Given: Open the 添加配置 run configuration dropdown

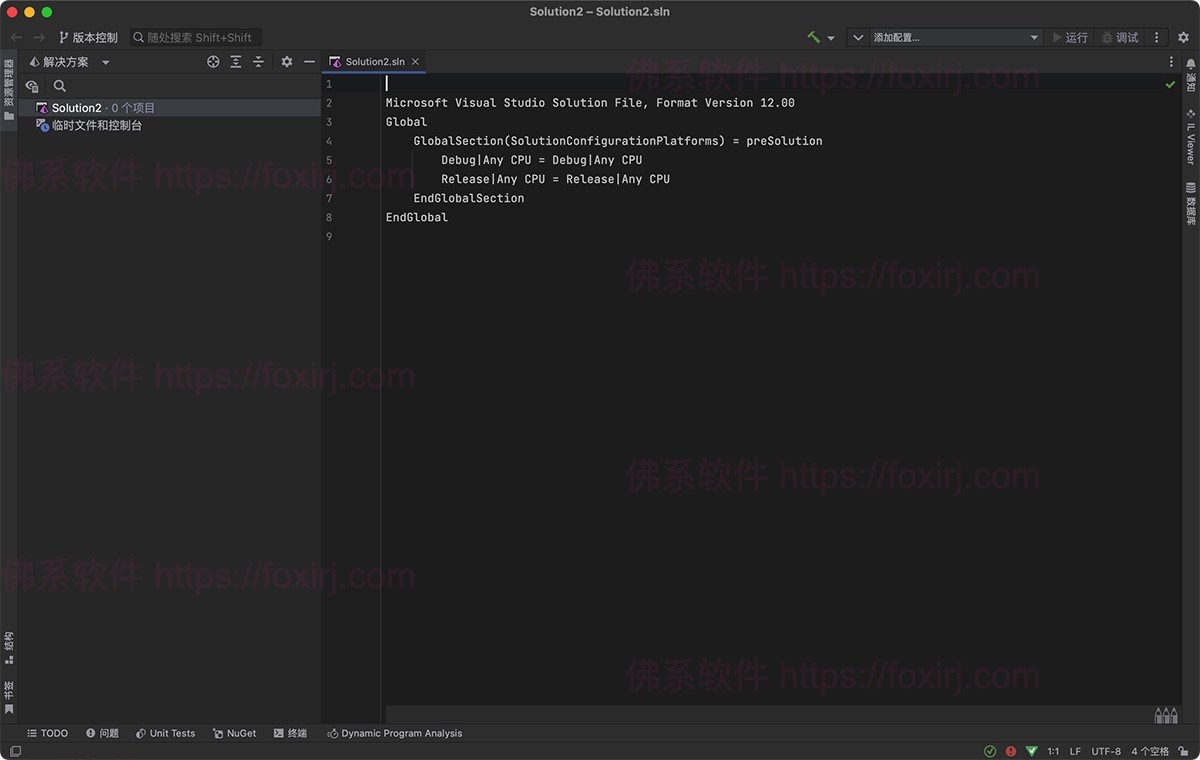Looking at the screenshot, I should [x=944, y=37].
